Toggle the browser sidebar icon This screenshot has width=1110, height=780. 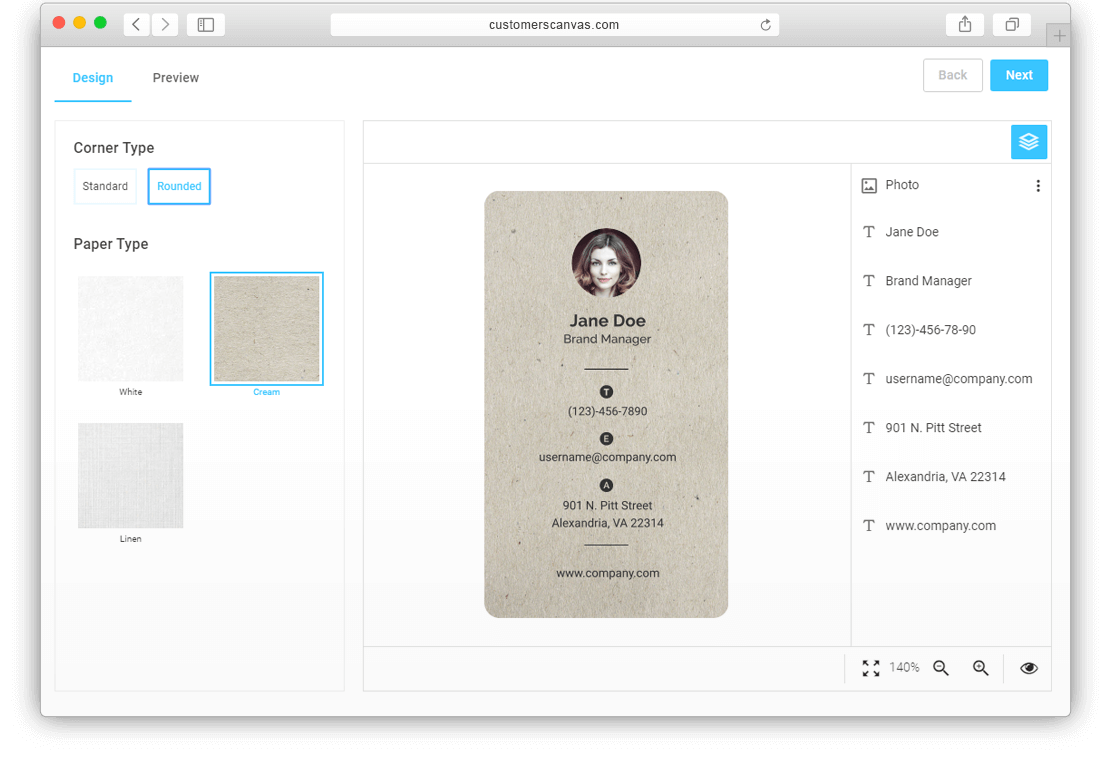[x=206, y=24]
